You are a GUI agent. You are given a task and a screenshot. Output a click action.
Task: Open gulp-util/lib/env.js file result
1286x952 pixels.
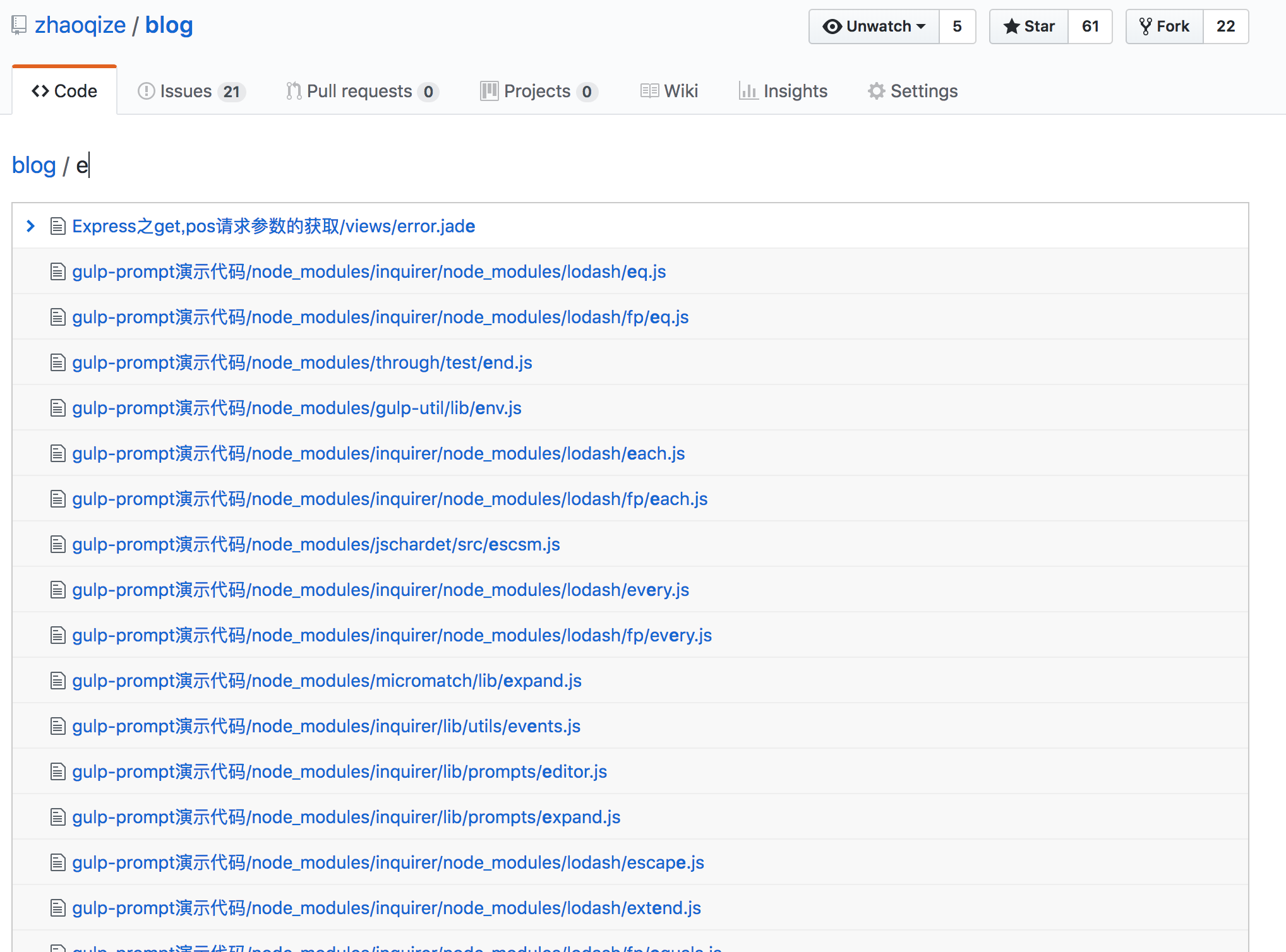click(x=297, y=408)
